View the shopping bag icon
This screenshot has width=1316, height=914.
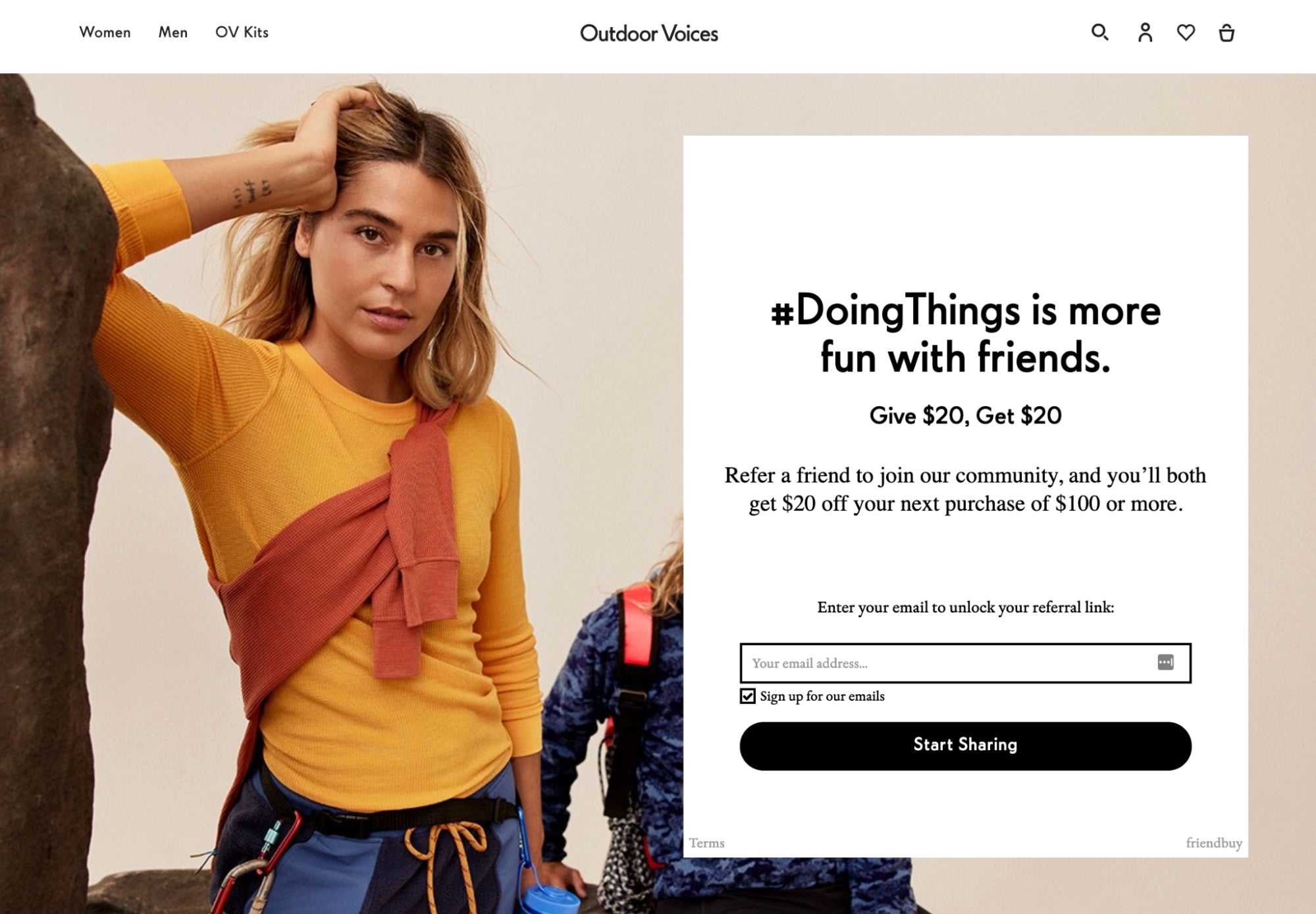[1226, 32]
